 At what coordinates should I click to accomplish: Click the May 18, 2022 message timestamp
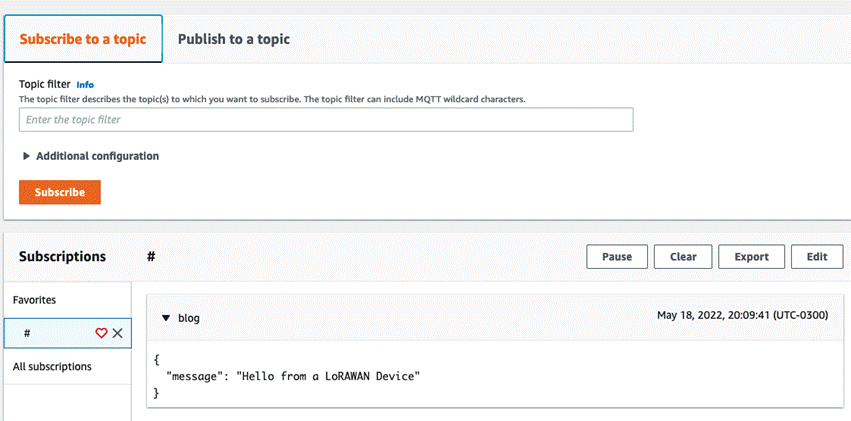click(x=742, y=315)
